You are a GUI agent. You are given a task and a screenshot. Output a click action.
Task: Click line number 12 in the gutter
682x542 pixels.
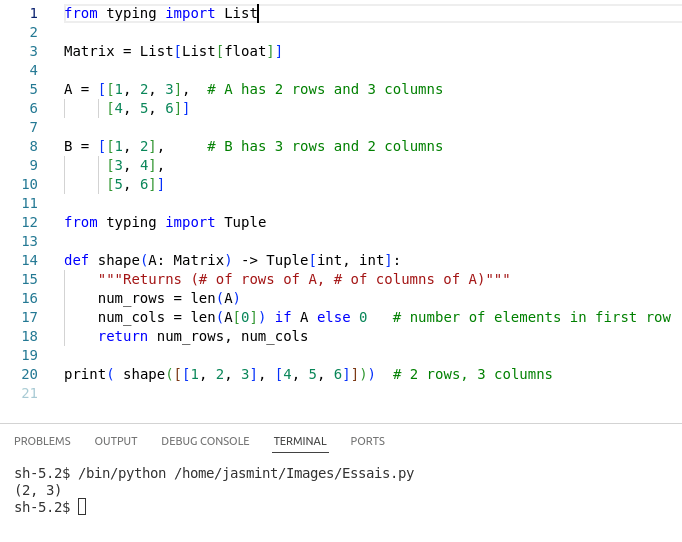(29, 222)
